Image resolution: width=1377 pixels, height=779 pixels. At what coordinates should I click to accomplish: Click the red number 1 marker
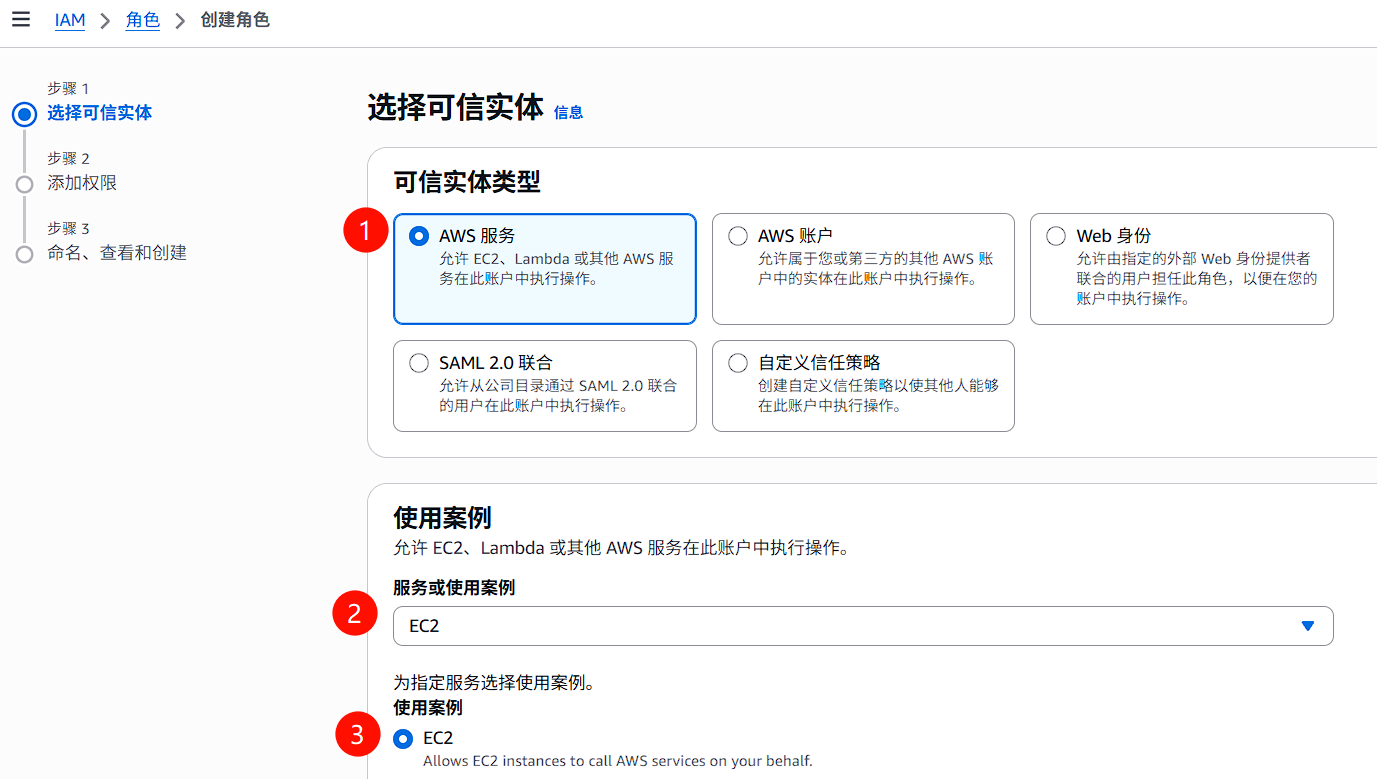click(x=365, y=233)
